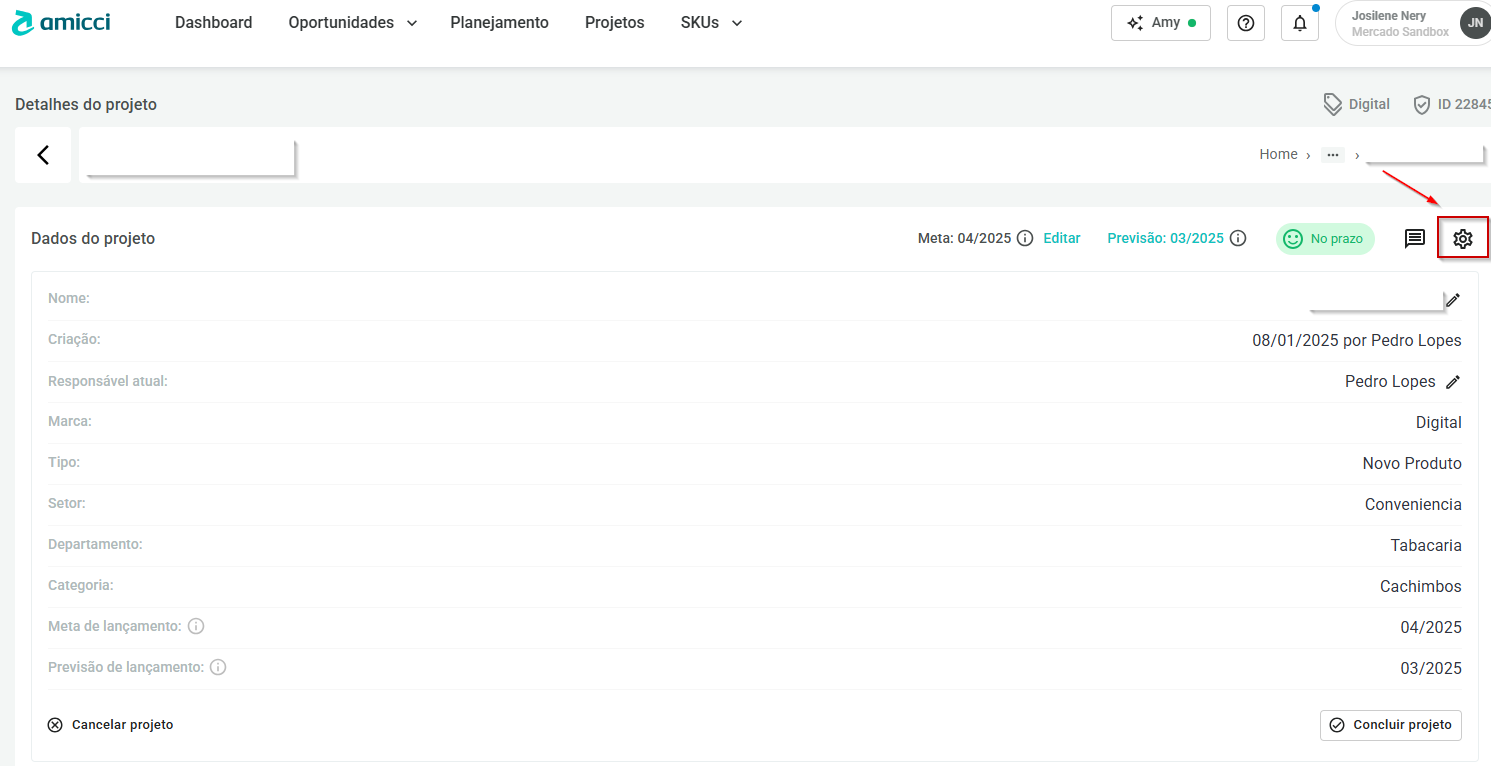Show info for Meta de lançamento

click(196, 626)
